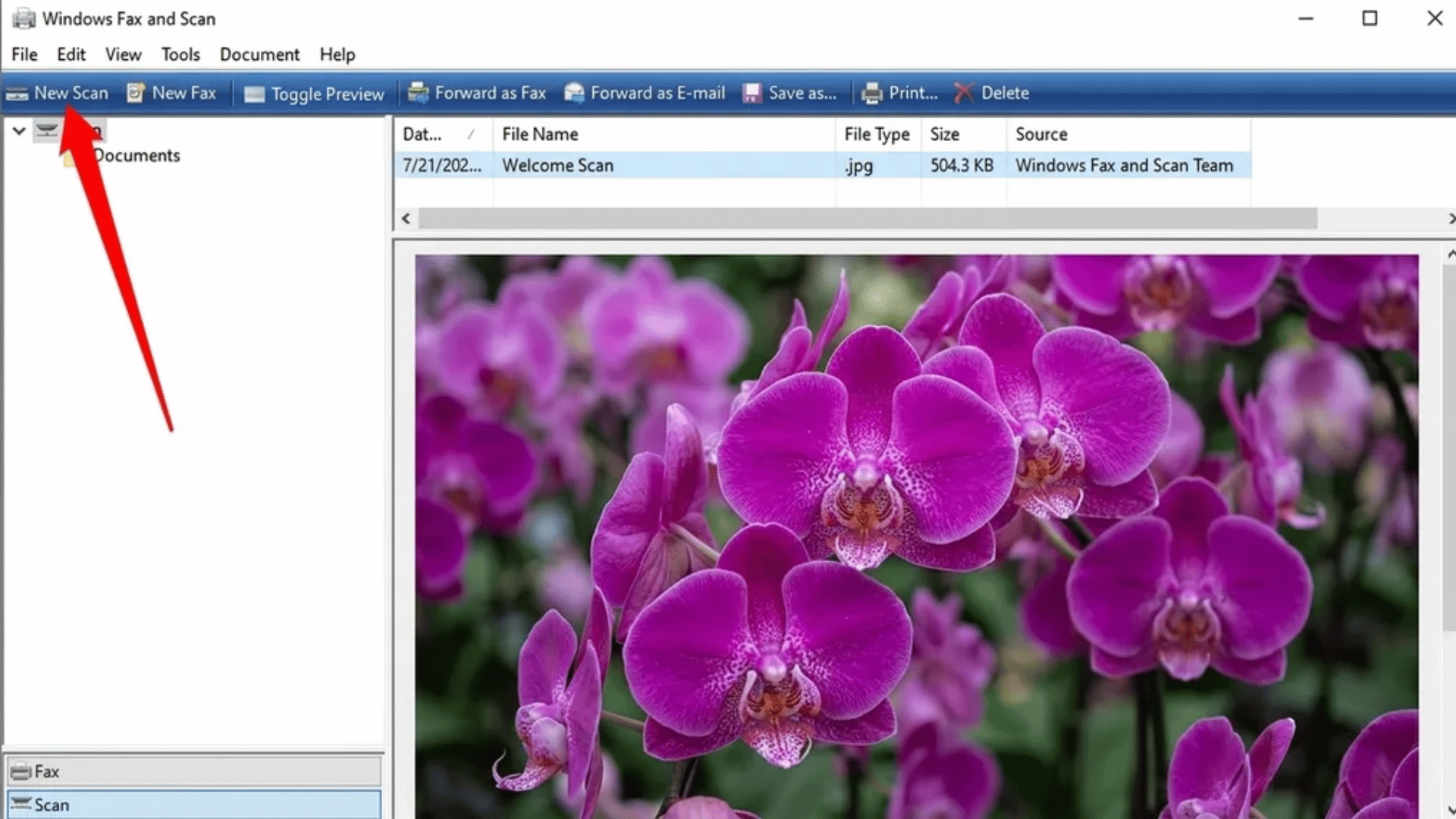1456x819 pixels.
Task: Click the preview pane vertical scrollbar
Action: point(1449,447)
